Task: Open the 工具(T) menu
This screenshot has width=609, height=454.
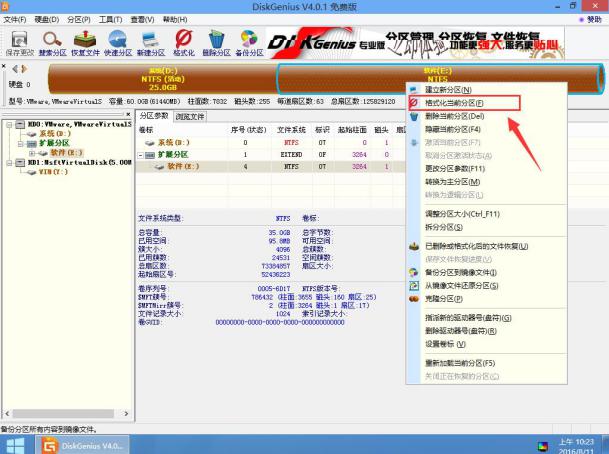Action: (110, 19)
